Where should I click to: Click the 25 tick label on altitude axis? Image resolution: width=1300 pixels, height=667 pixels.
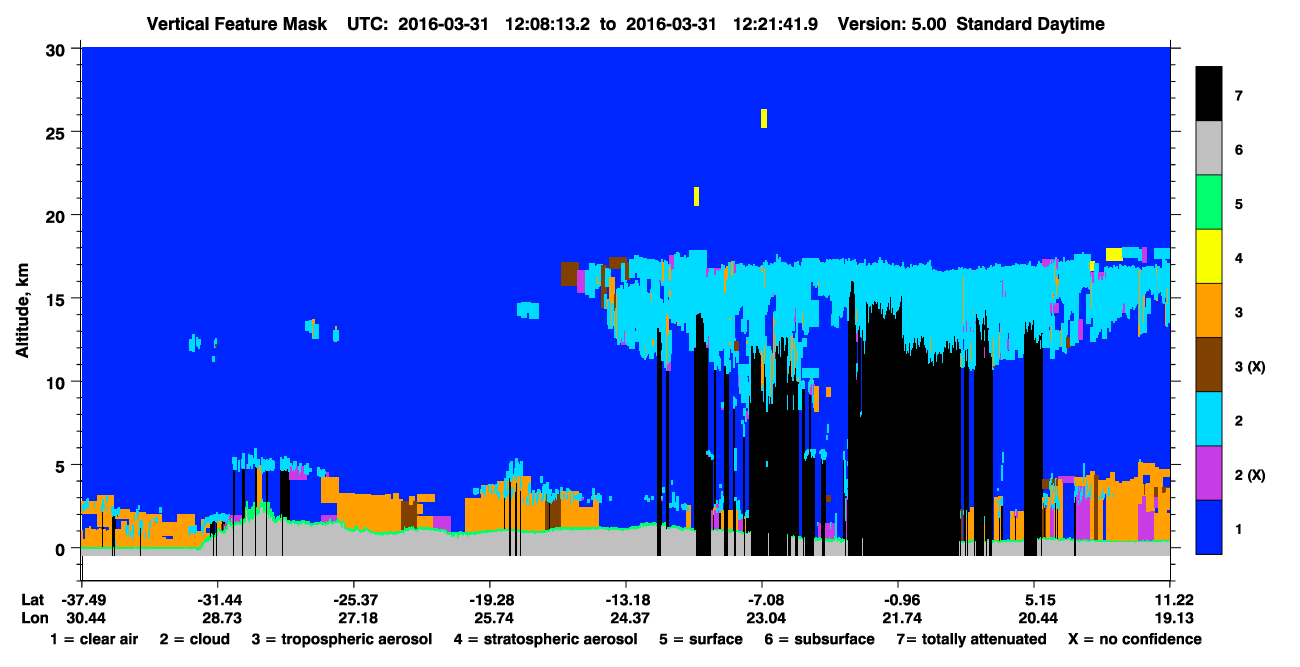[x=57, y=132]
